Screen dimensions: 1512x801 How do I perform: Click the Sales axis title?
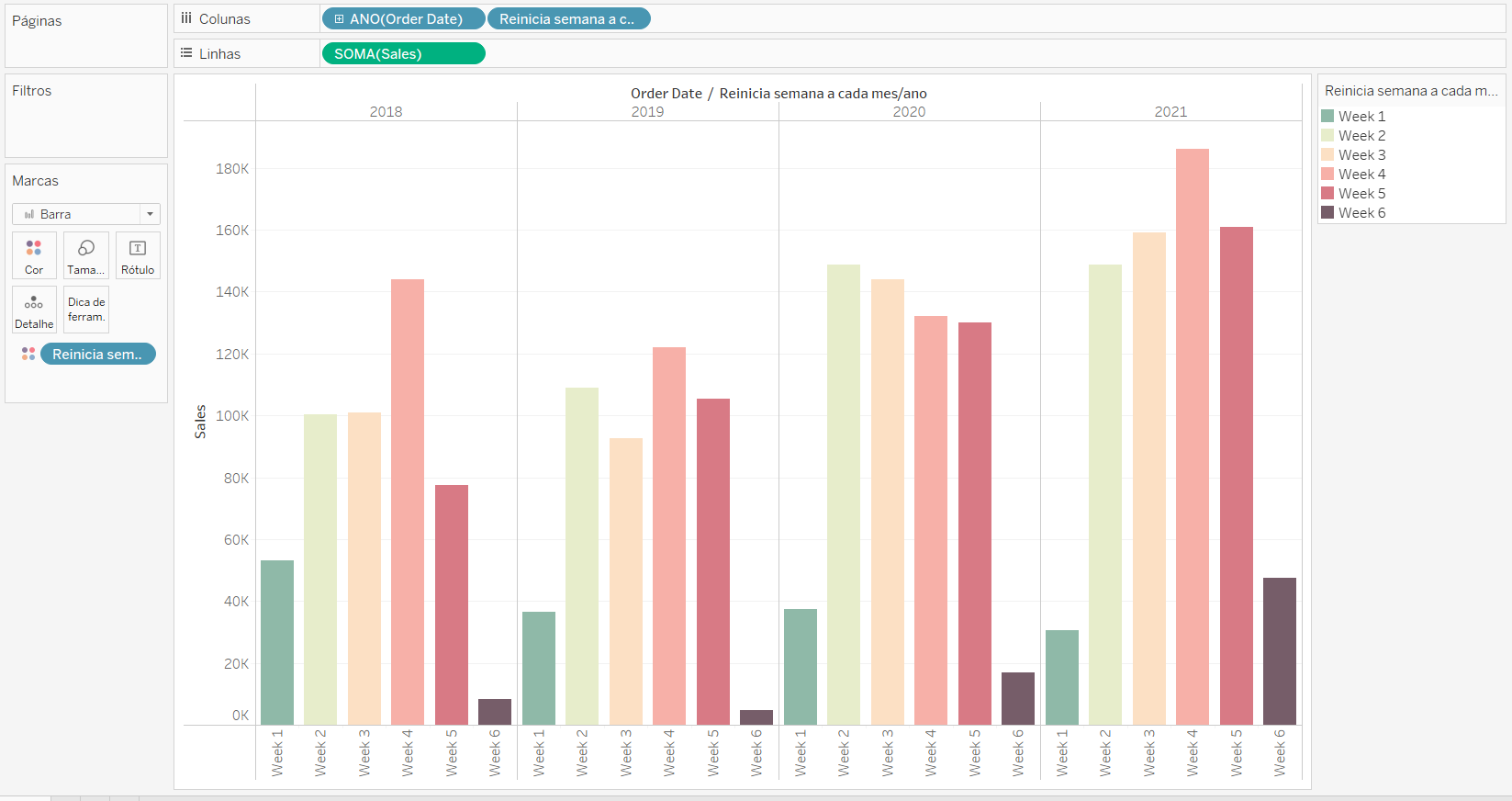200,422
